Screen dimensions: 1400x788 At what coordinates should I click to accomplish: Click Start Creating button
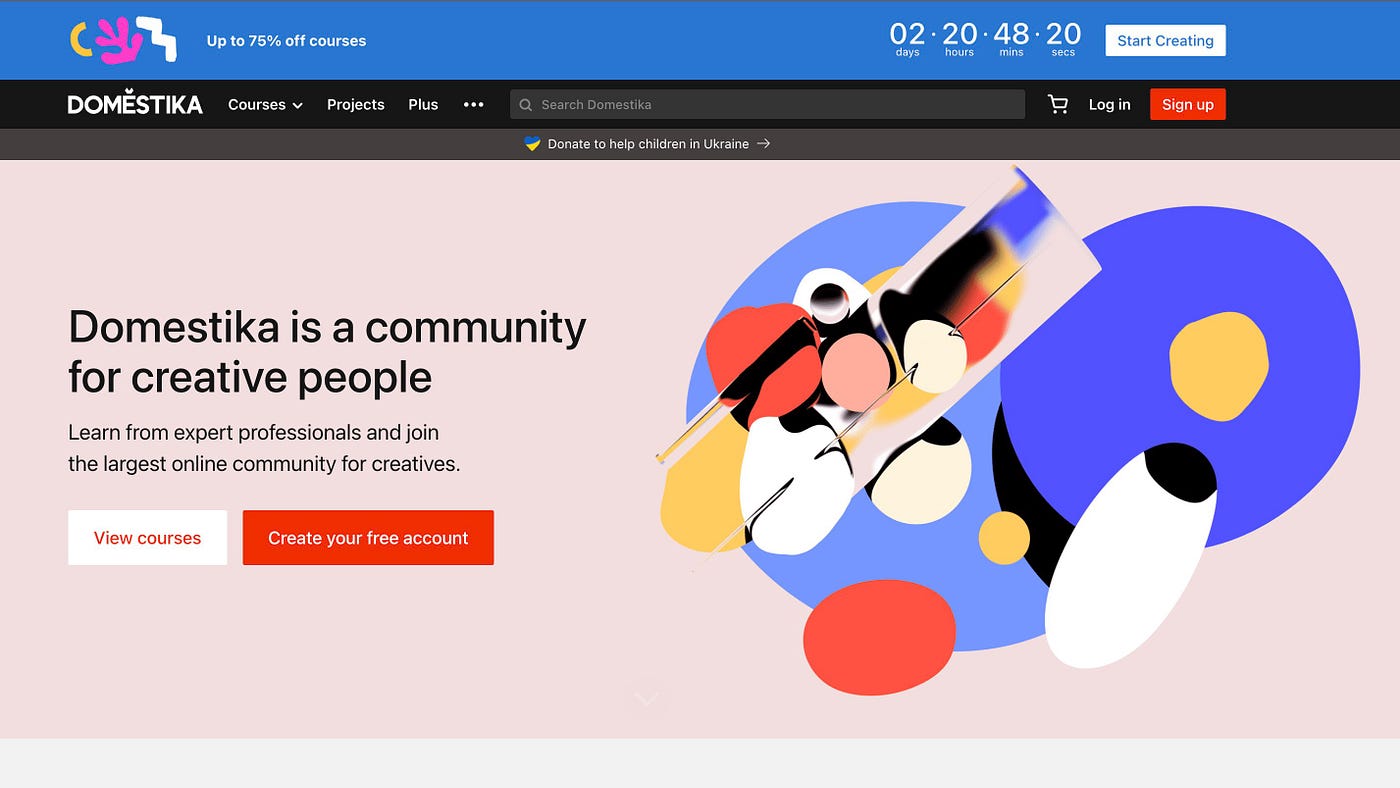pos(1165,41)
